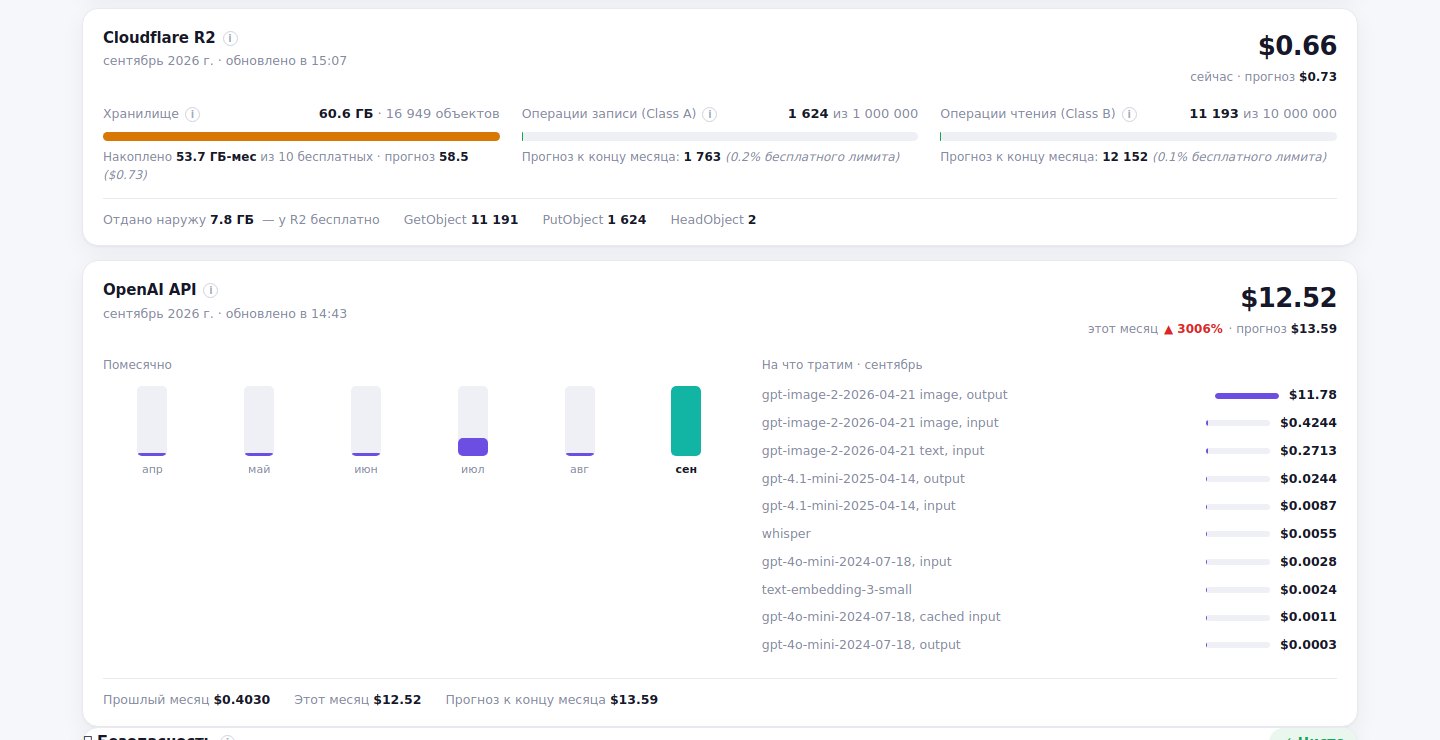Select the авг monthly bar
1440x740 pixels.
[580, 421]
